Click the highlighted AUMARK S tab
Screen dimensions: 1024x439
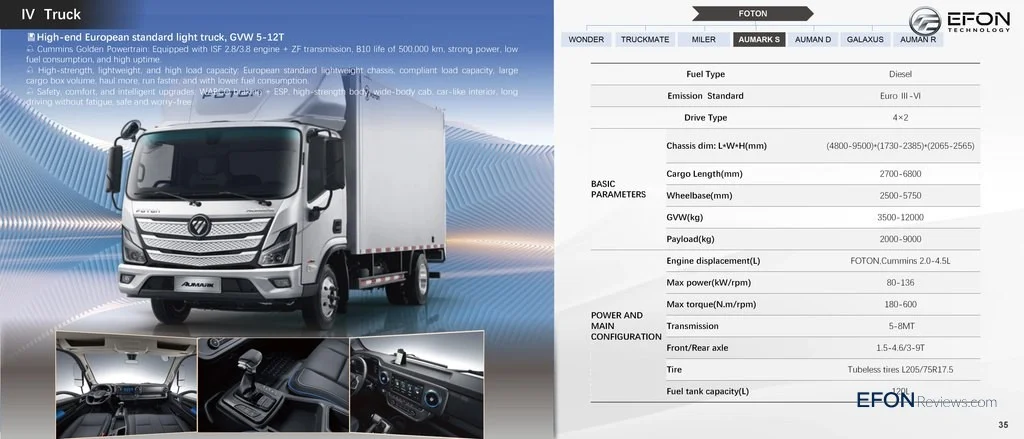point(759,39)
